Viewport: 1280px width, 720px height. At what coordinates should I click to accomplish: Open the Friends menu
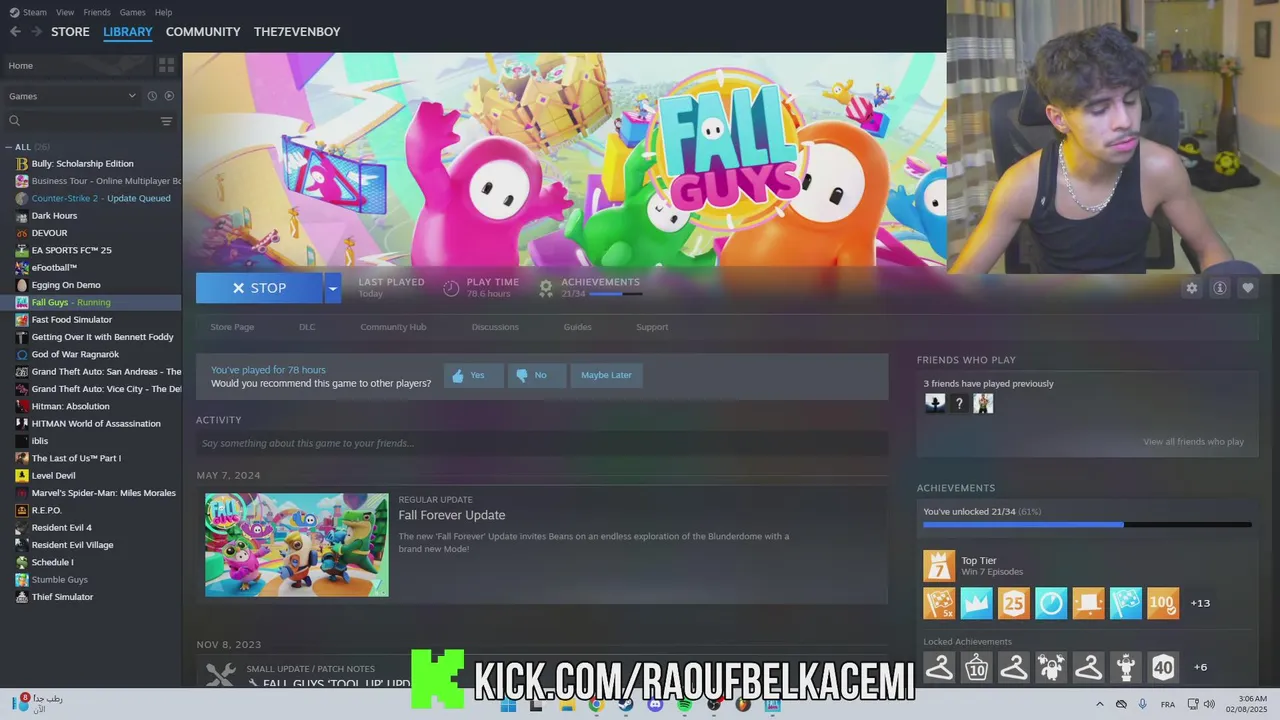click(x=97, y=12)
